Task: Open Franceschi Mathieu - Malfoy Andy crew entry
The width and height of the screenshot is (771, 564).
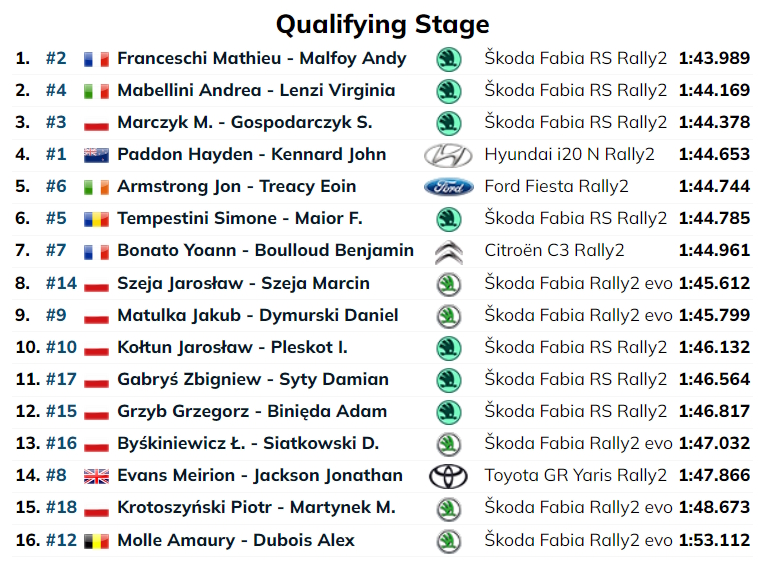Action: [x=261, y=58]
